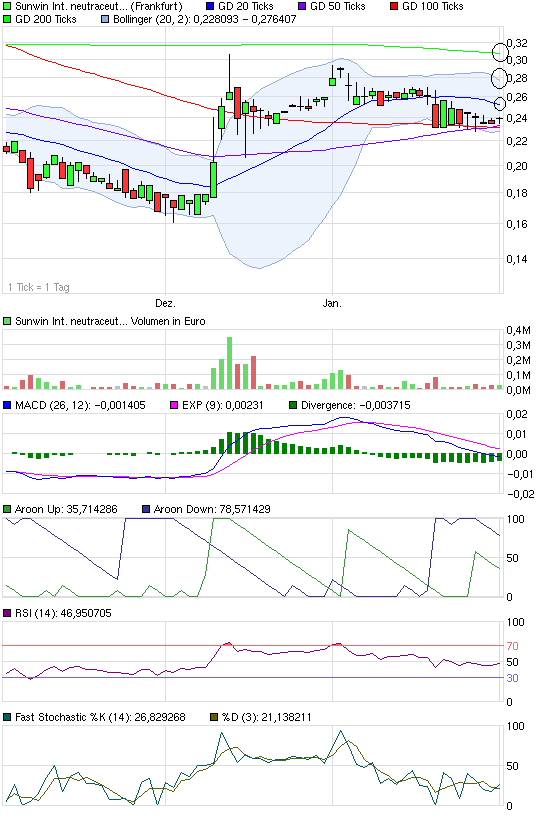Image resolution: width=545 pixels, height=827 pixels.
Task: Click the tallest green volume bar in December
Action: 230,363
